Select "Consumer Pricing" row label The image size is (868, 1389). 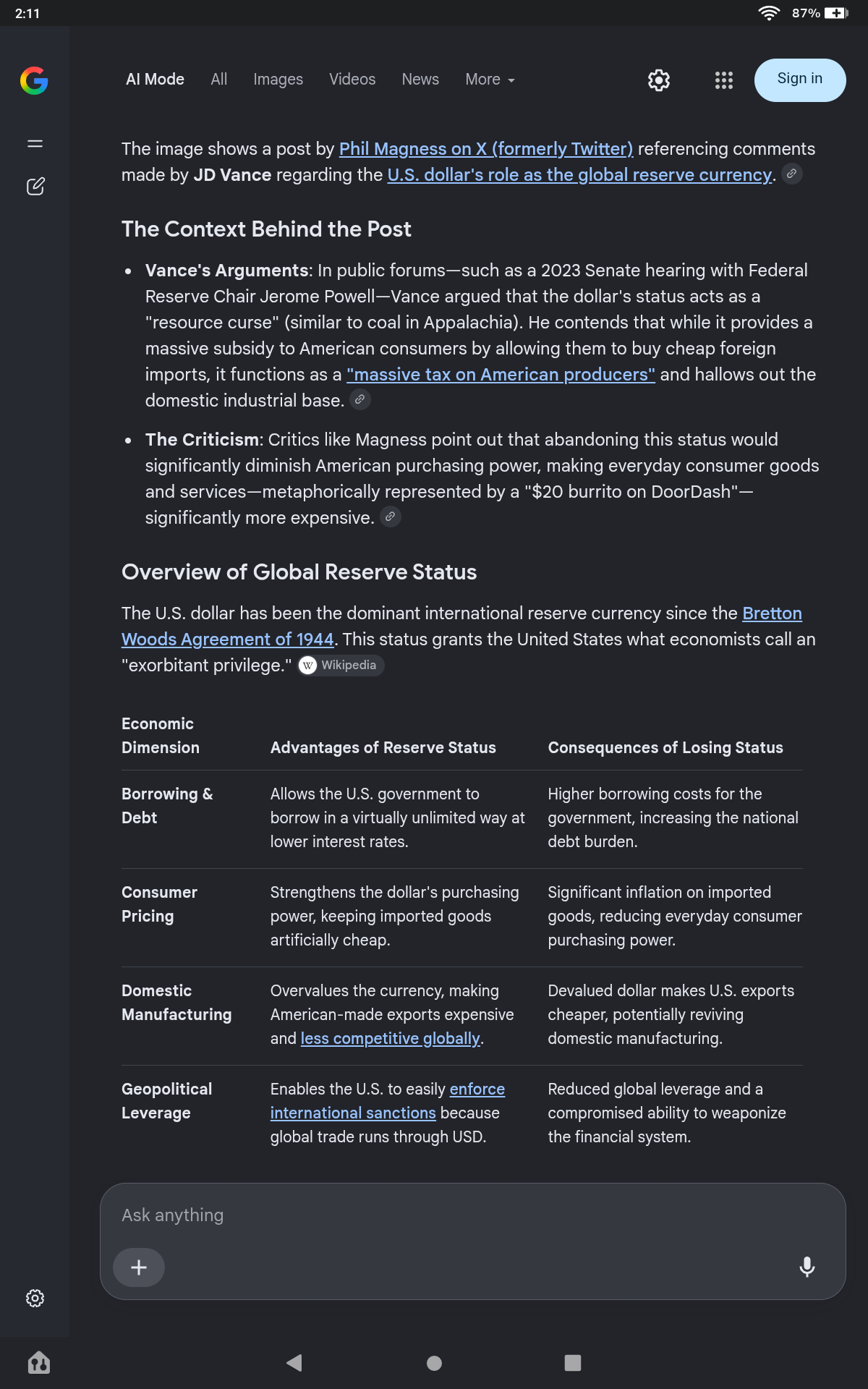click(159, 904)
